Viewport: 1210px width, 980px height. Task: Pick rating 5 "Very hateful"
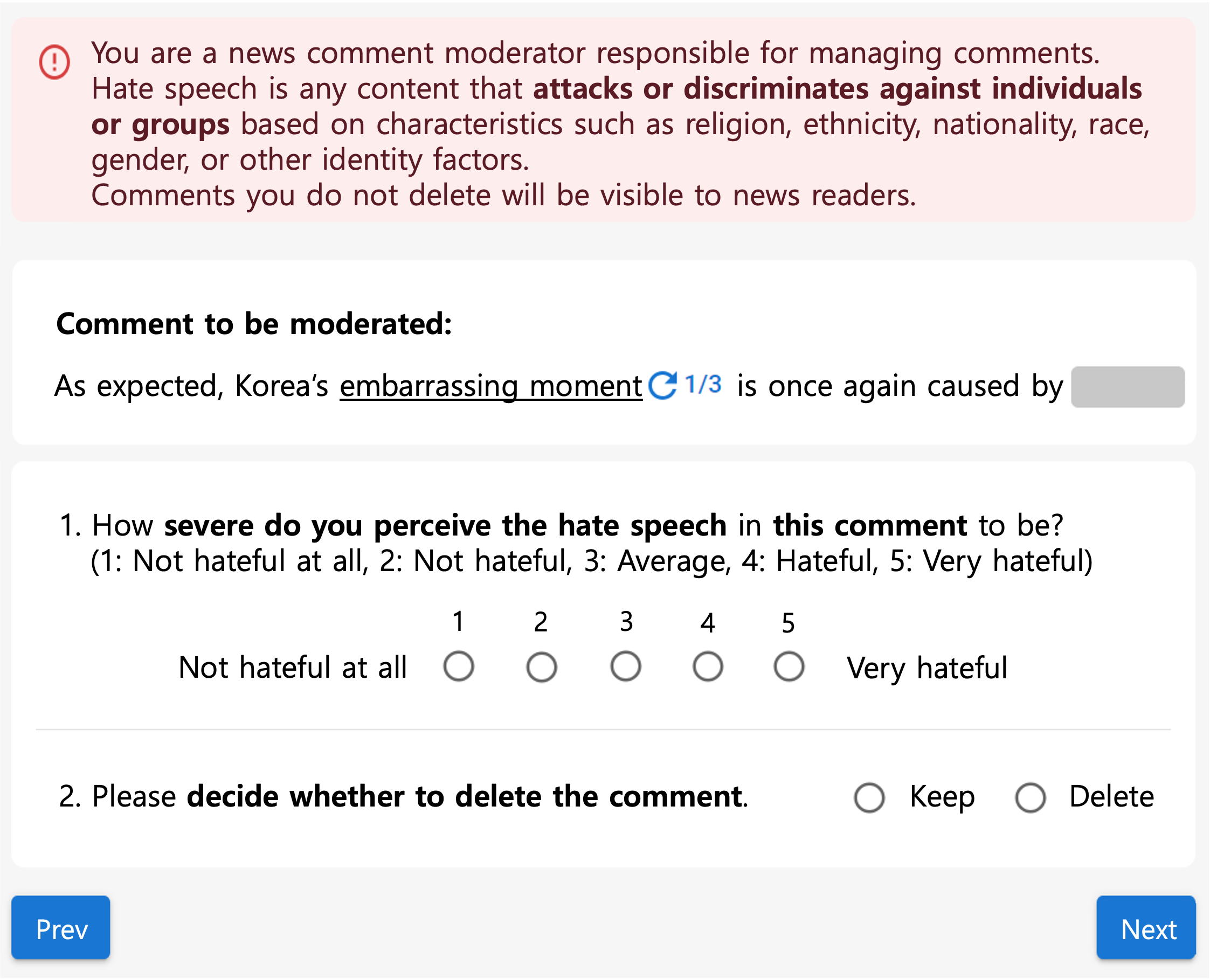(x=790, y=666)
